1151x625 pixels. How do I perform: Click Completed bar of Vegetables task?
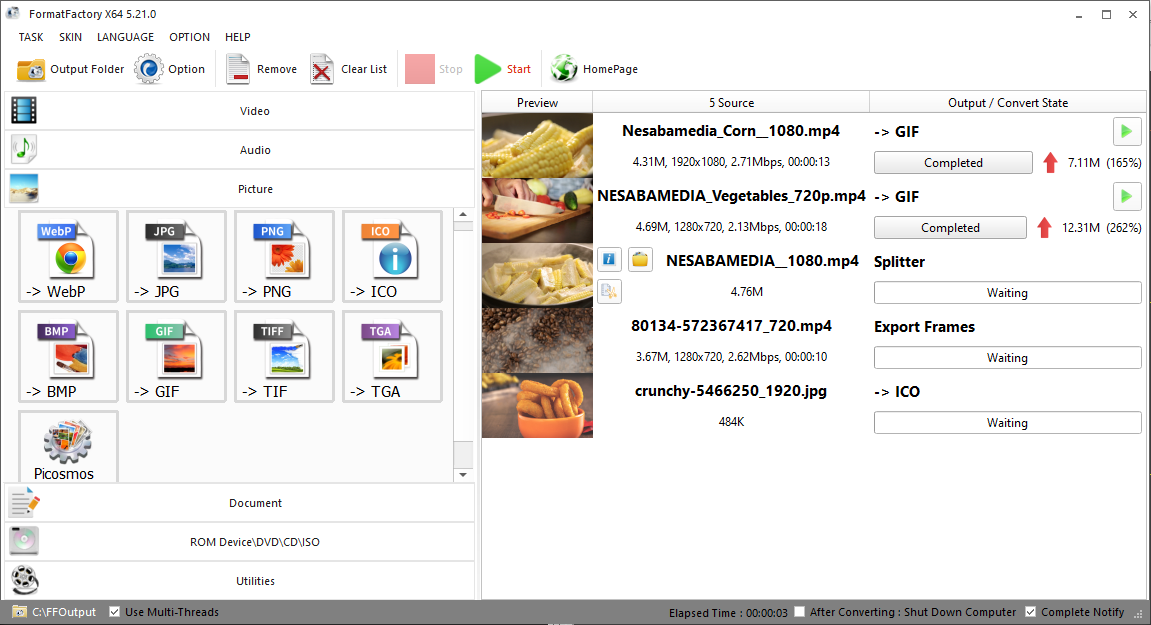pos(949,228)
